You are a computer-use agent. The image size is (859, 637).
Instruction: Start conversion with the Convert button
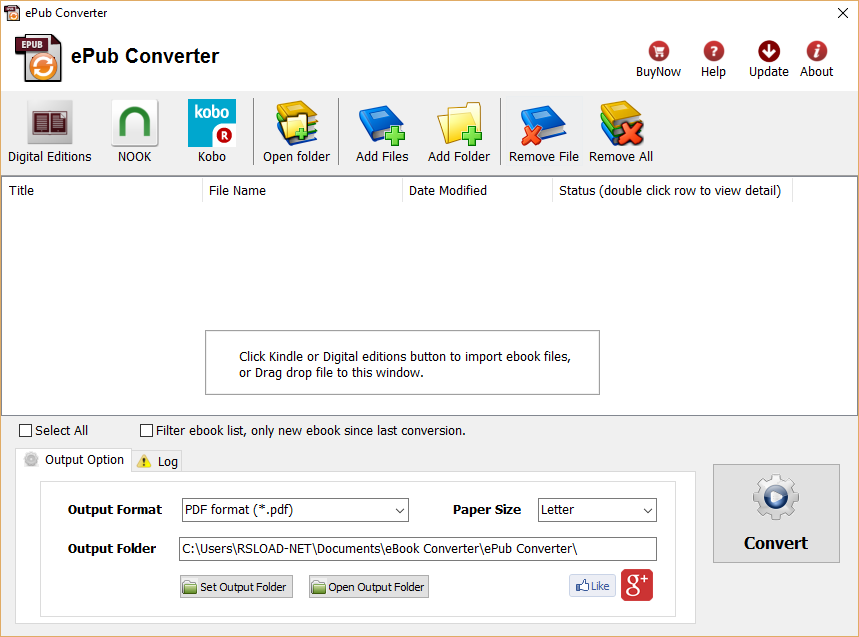tap(776, 513)
